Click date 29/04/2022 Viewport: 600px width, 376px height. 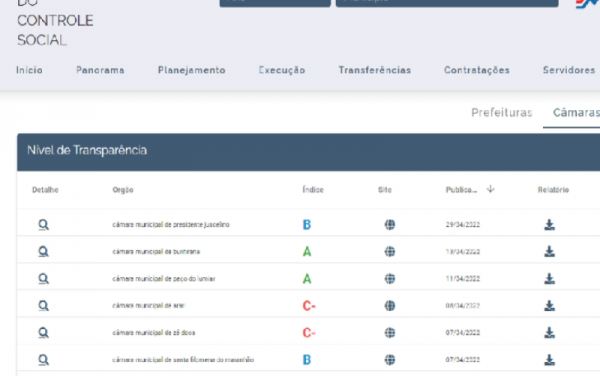463,225
